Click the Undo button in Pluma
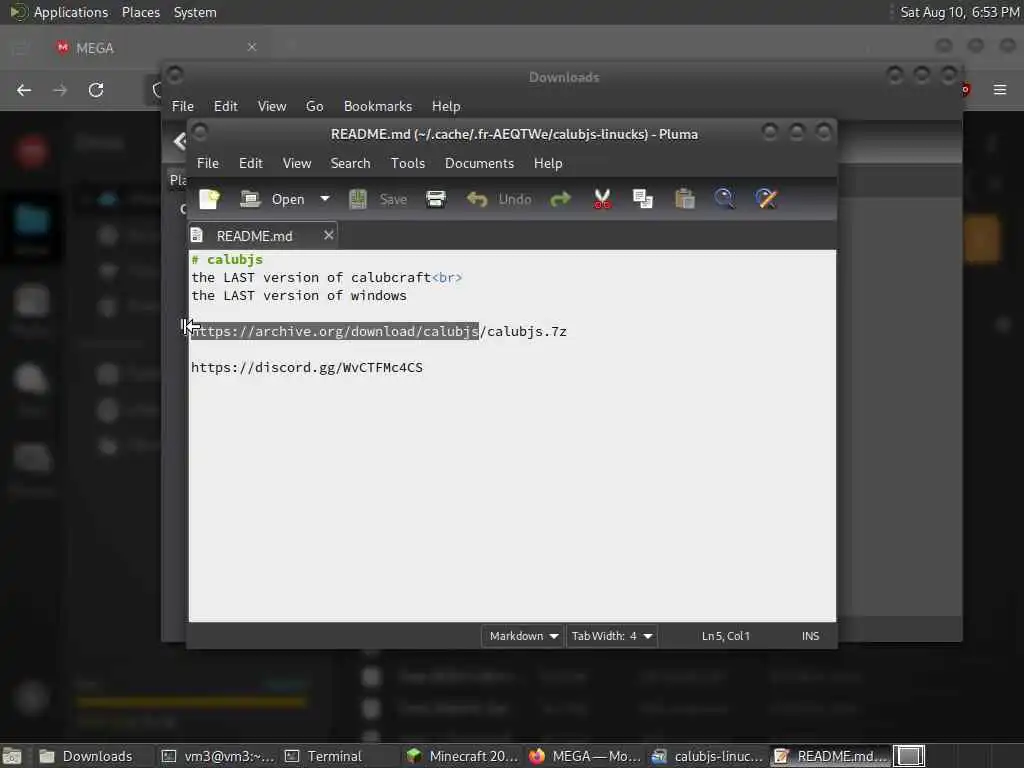The height and width of the screenshot is (768, 1024). coord(500,199)
